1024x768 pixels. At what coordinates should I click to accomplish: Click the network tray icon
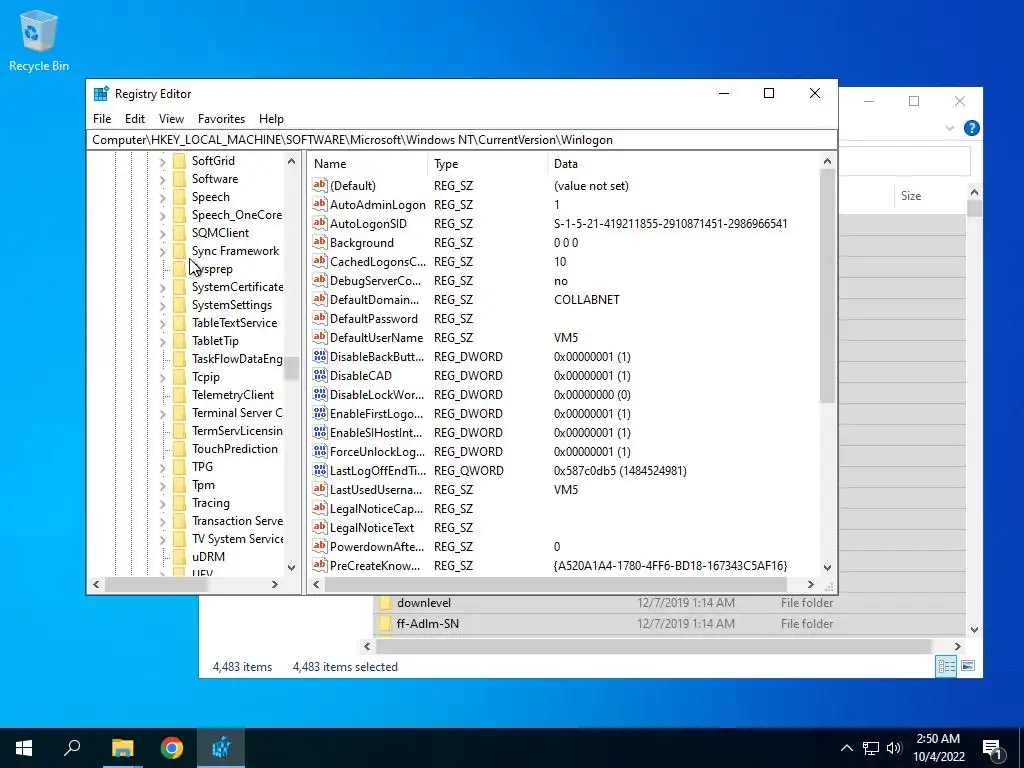point(871,748)
